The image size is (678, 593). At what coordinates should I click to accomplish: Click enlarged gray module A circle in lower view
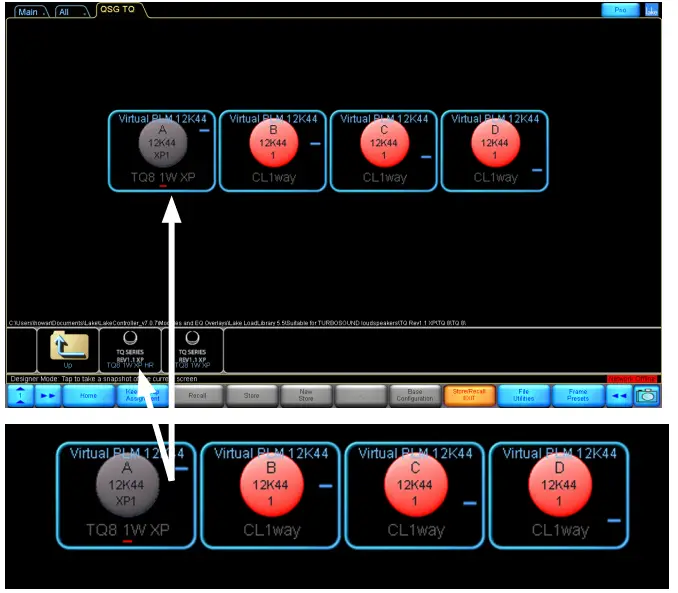click(x=128, y=486)
